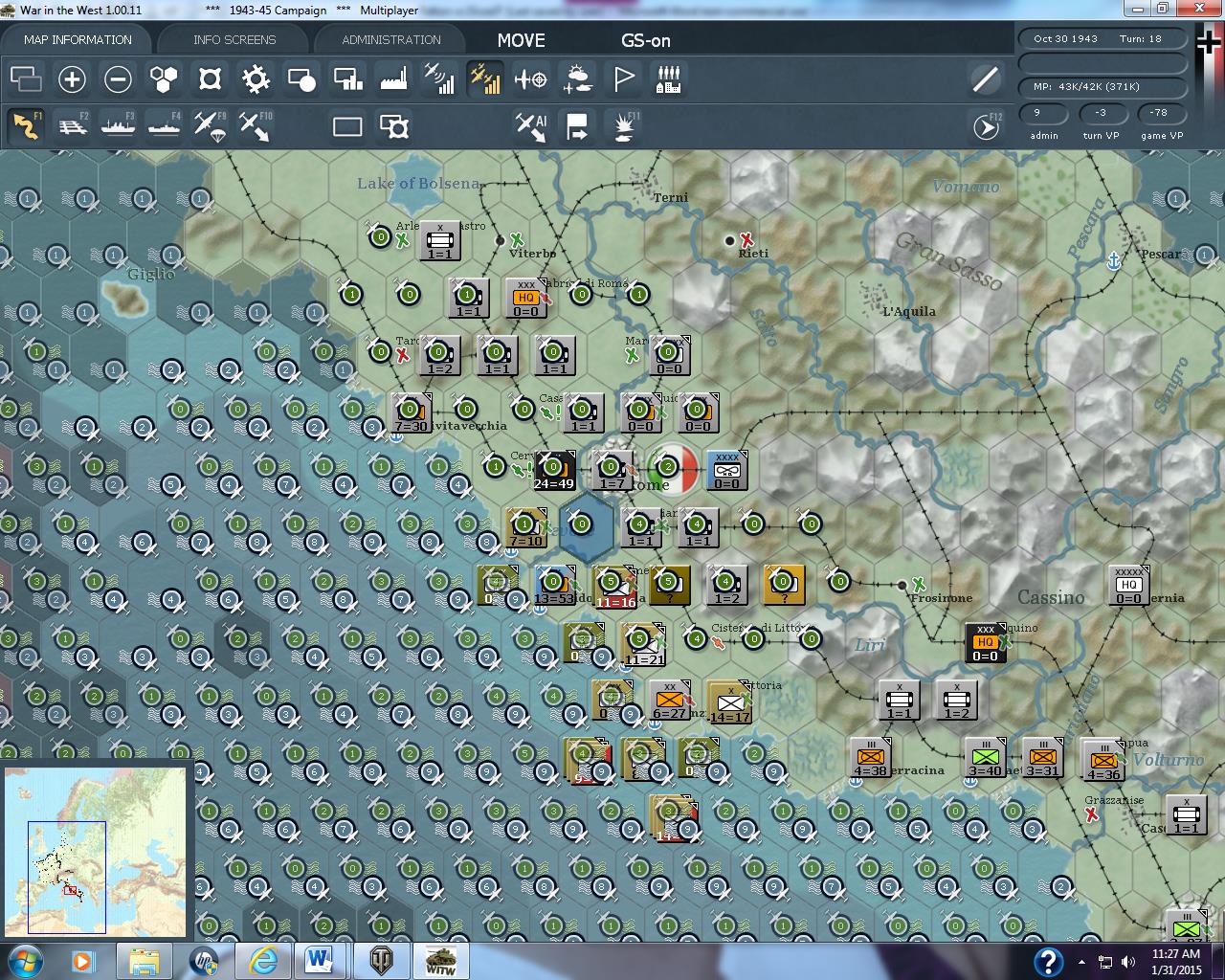Click the MOVE mode label
The image size is (1225, 980).
click(522, 40)
